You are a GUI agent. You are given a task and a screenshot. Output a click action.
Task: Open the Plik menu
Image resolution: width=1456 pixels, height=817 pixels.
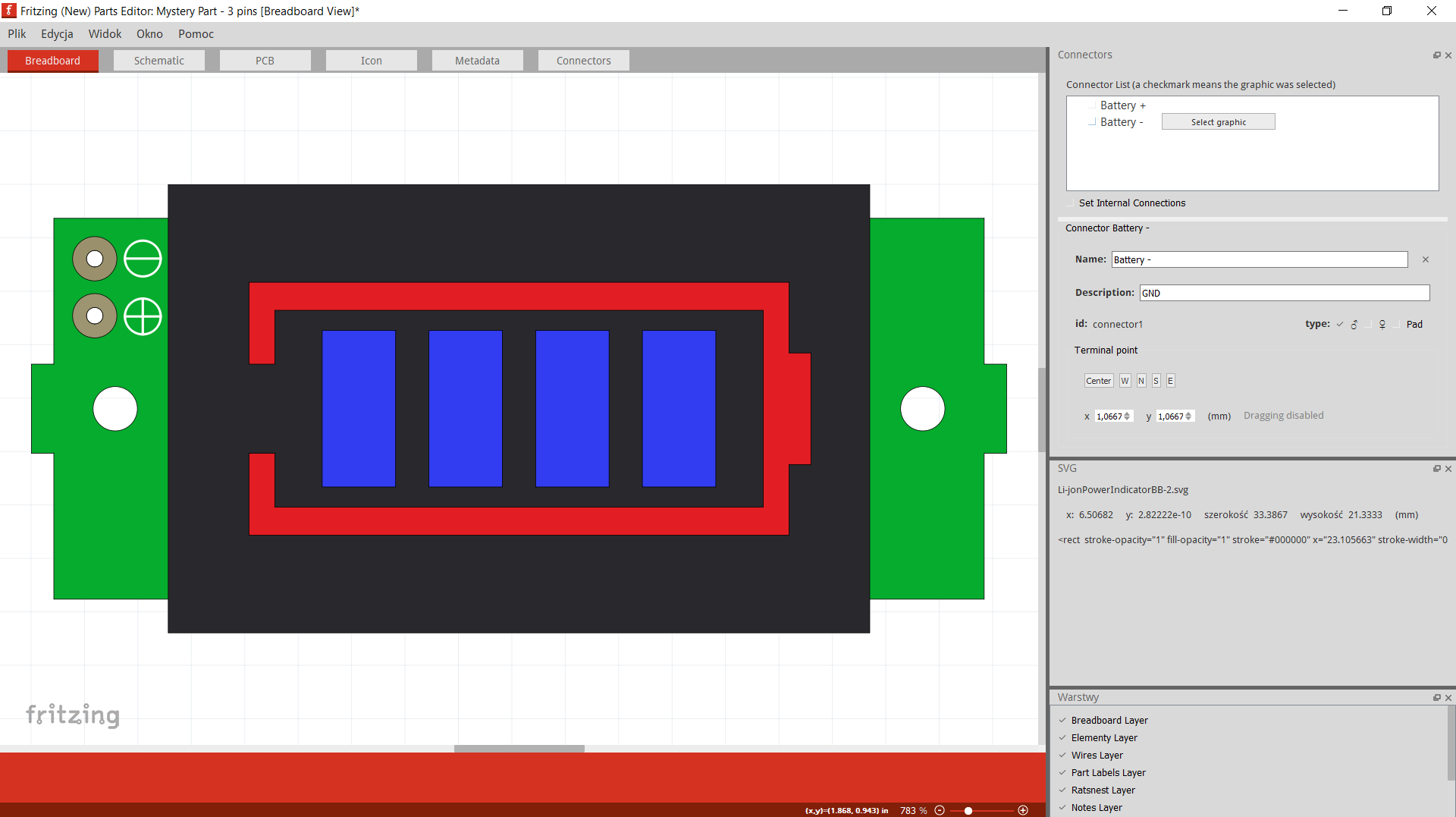tap(17, 34)
